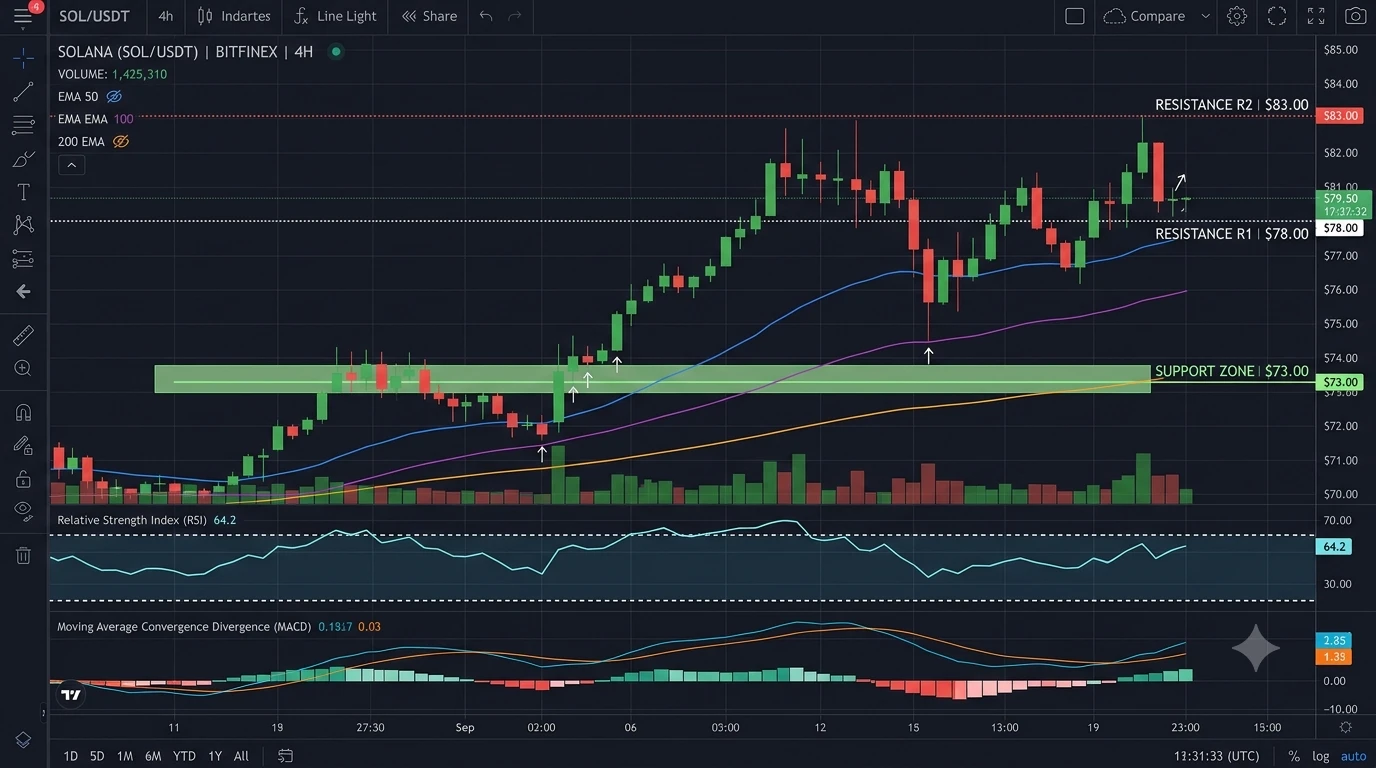Take a chart snapshot with camera icon
Screen dimensions: 1376x768
[x=1355, y=16]
